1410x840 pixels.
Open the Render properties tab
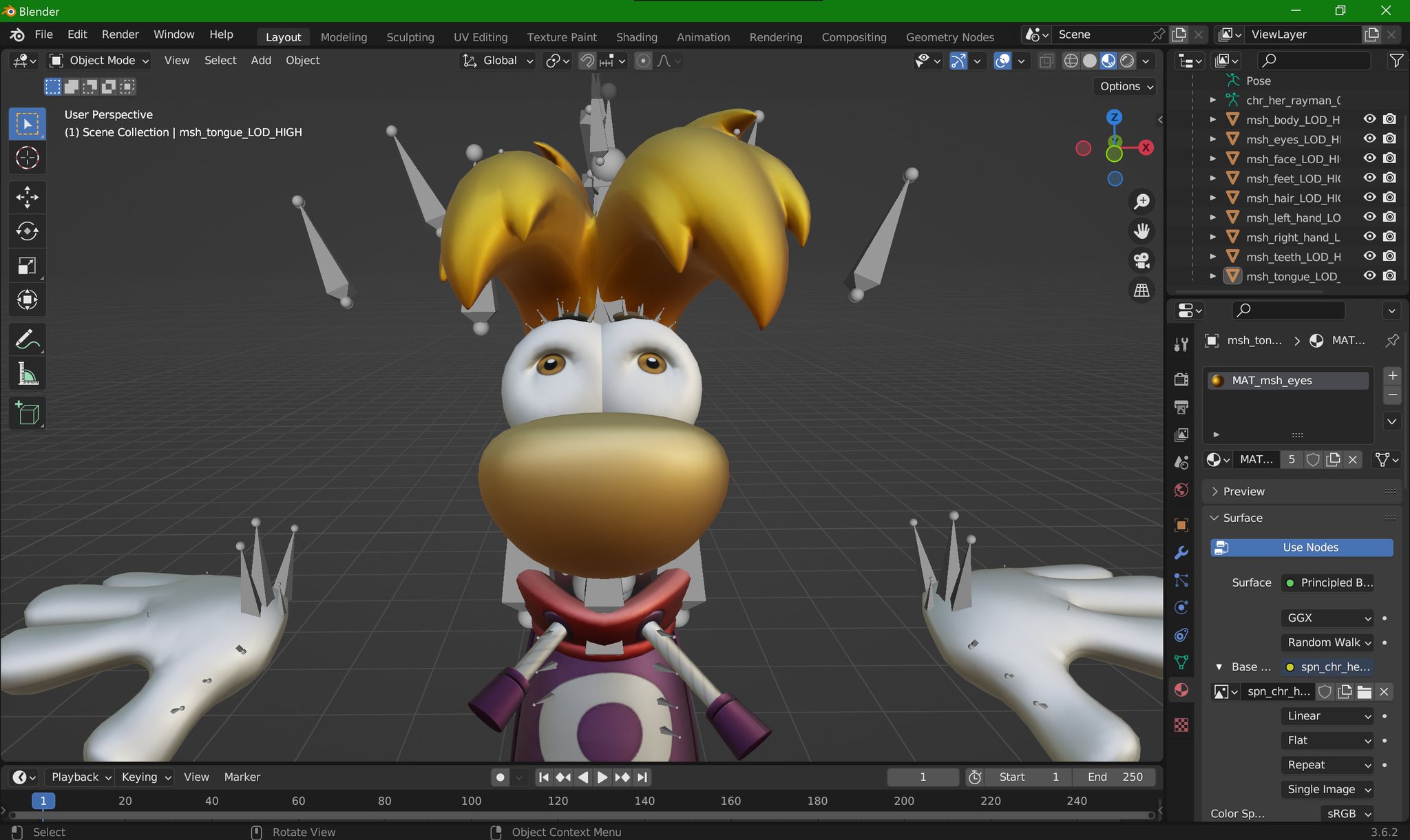click(1181, 379)
